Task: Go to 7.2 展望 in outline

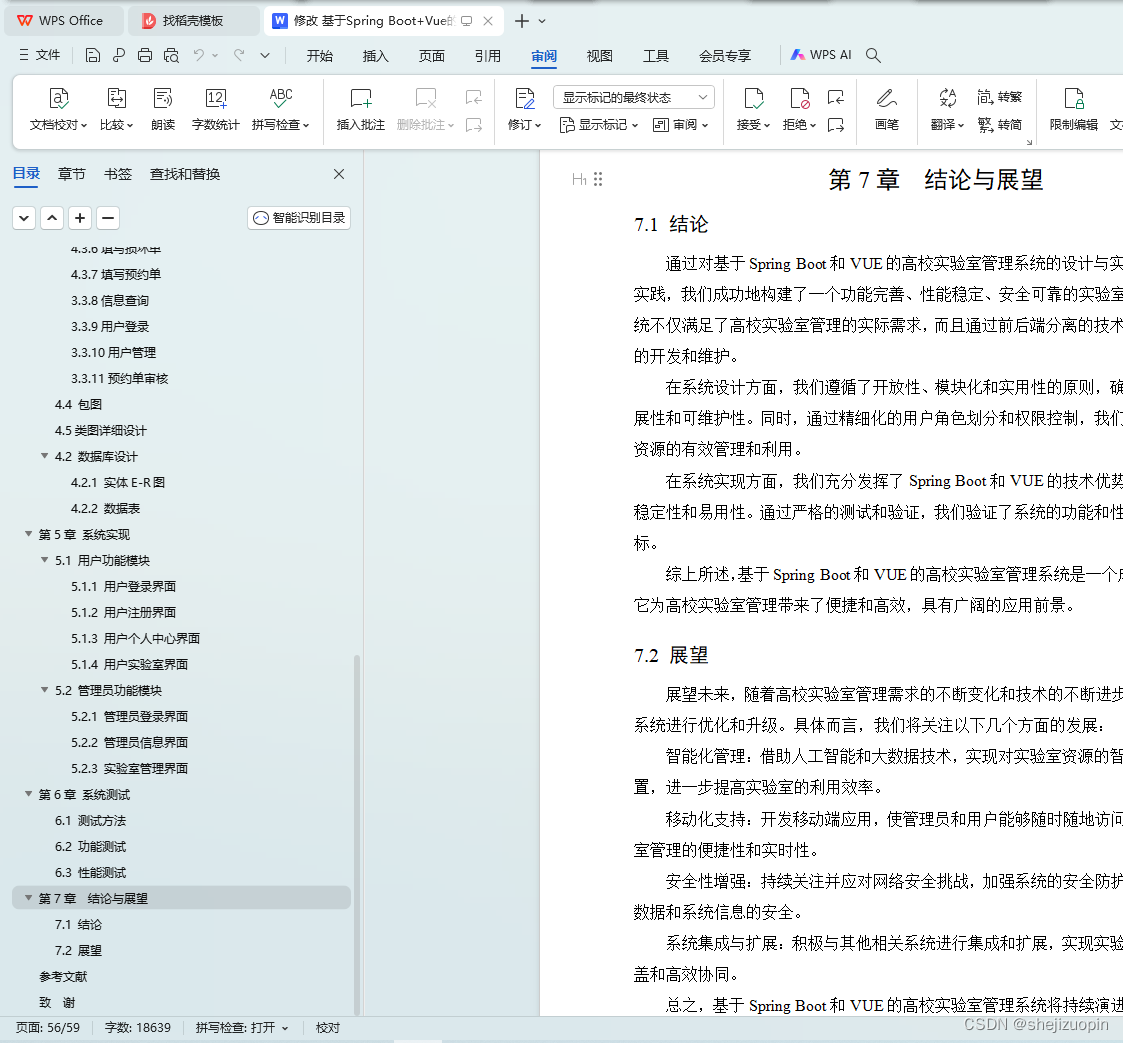Action: pyautogui.click(x=78, y=951)
